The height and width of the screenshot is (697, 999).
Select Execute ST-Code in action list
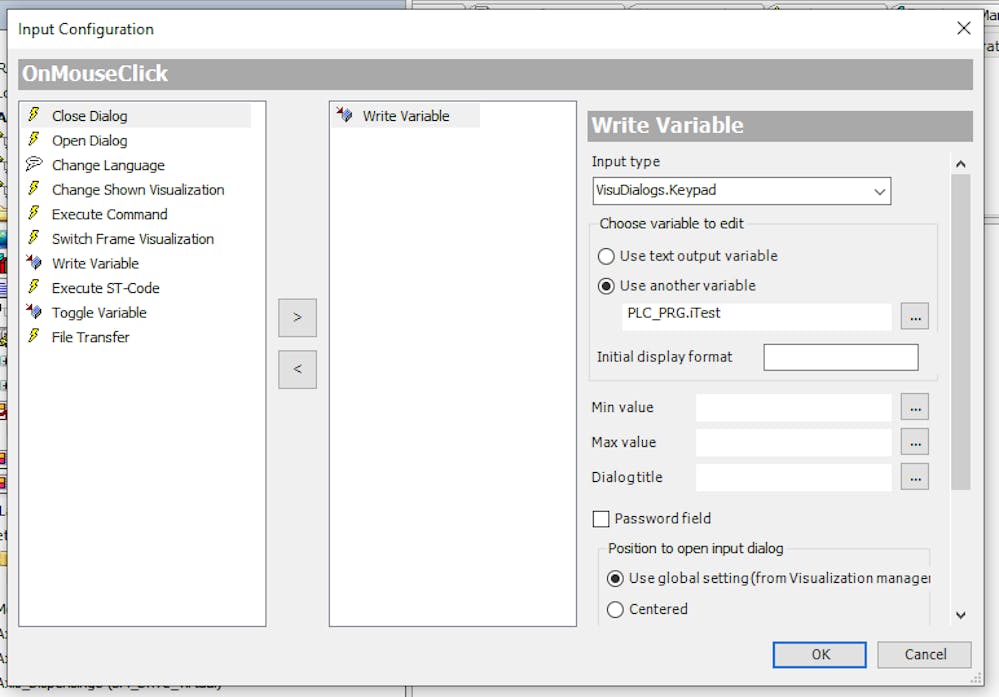click(x=105, y=288)
